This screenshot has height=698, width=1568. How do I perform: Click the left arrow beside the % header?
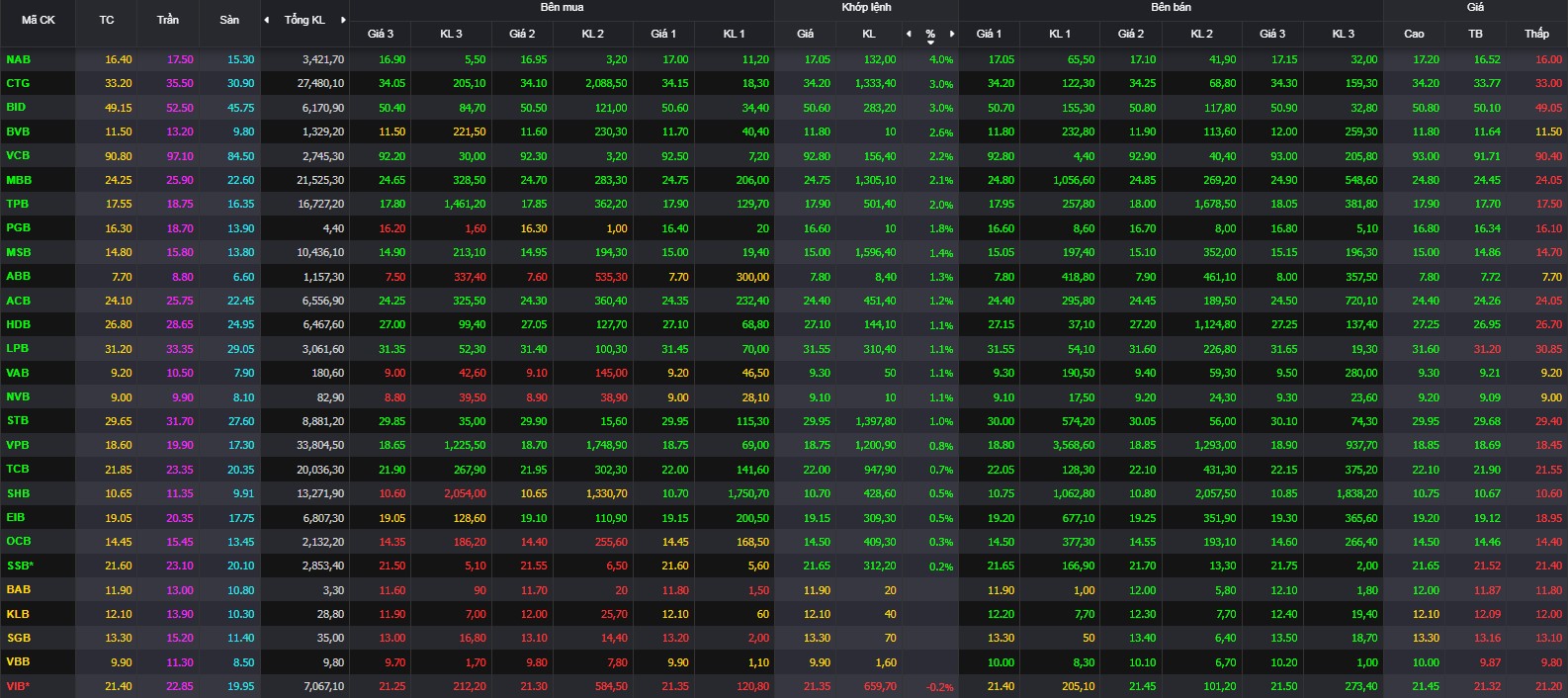tap(911, 34)
